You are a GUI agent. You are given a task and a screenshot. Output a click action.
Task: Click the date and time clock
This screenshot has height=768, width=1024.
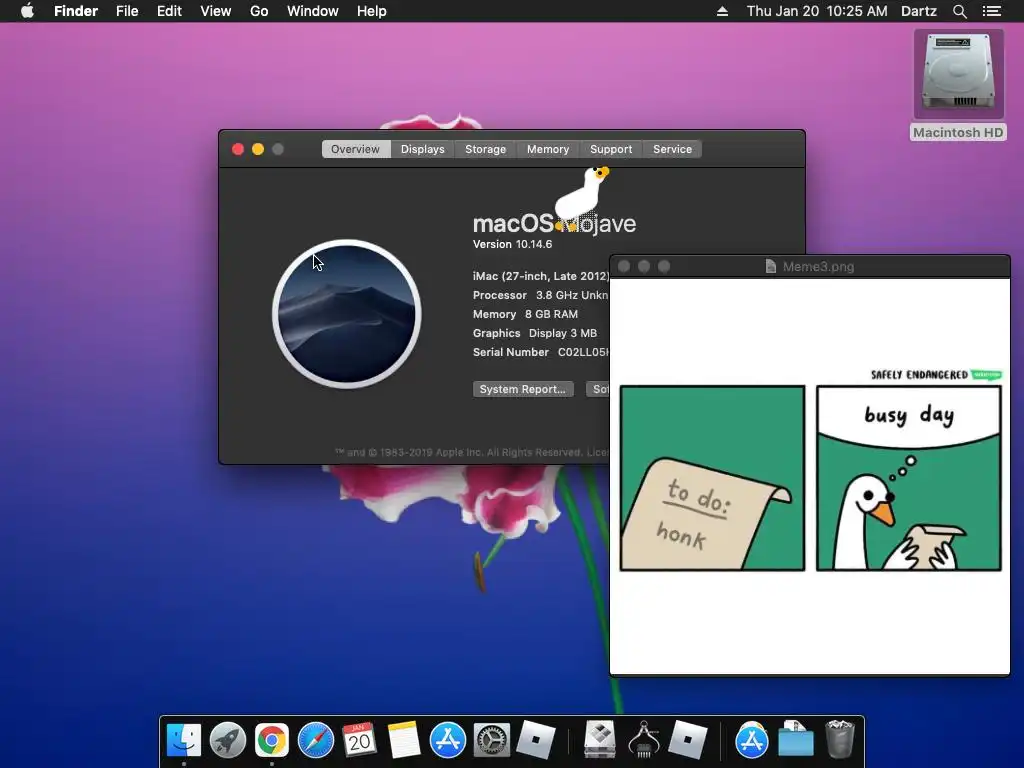coord(817,11)
